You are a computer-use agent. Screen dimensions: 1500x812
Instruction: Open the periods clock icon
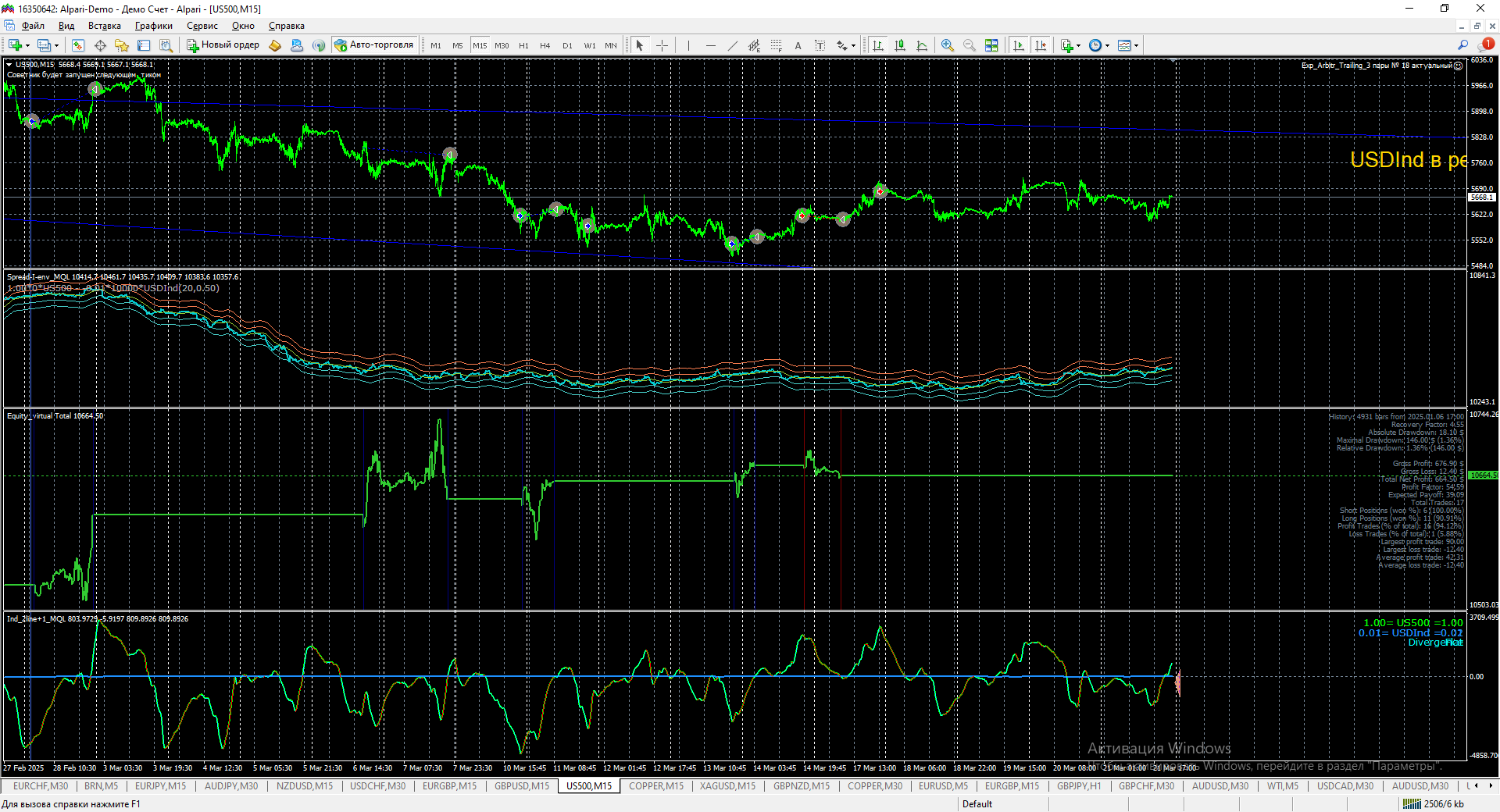tap(1095, 45)
